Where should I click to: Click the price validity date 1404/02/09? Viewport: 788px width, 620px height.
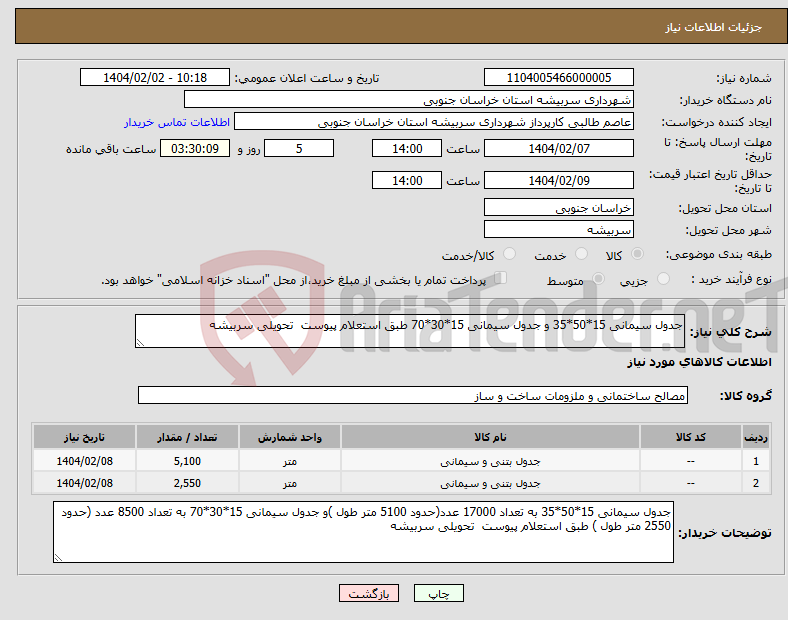(558, 180)
